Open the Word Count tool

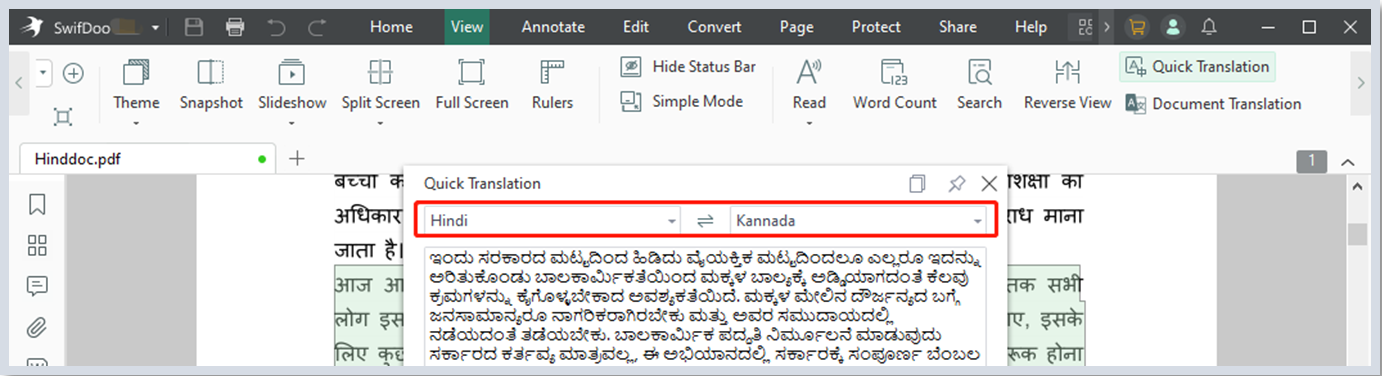tap(895, 84)
